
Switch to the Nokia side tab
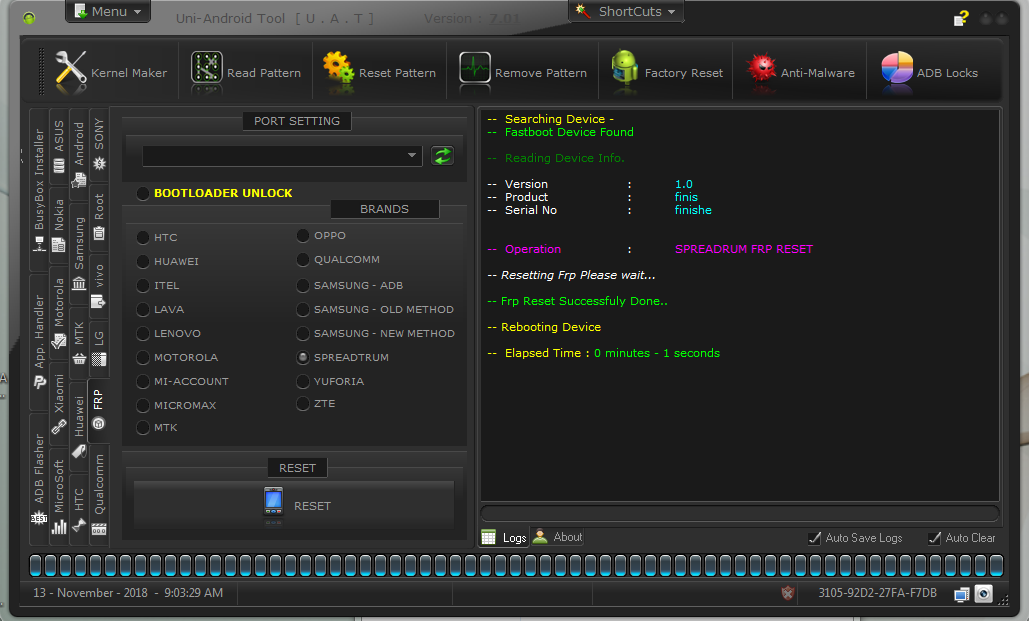click(x=59, y=225)
